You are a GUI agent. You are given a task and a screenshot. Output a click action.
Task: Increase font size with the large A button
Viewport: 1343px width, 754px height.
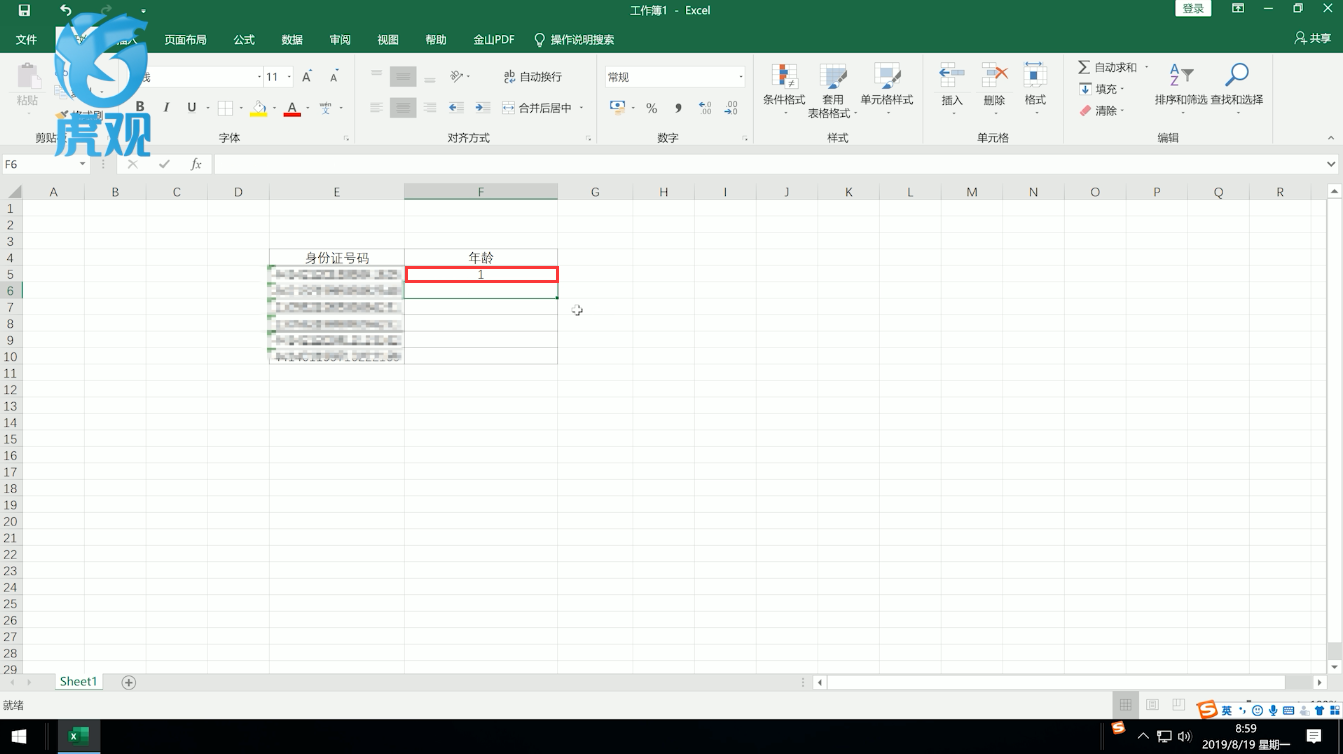pos(307,77)
